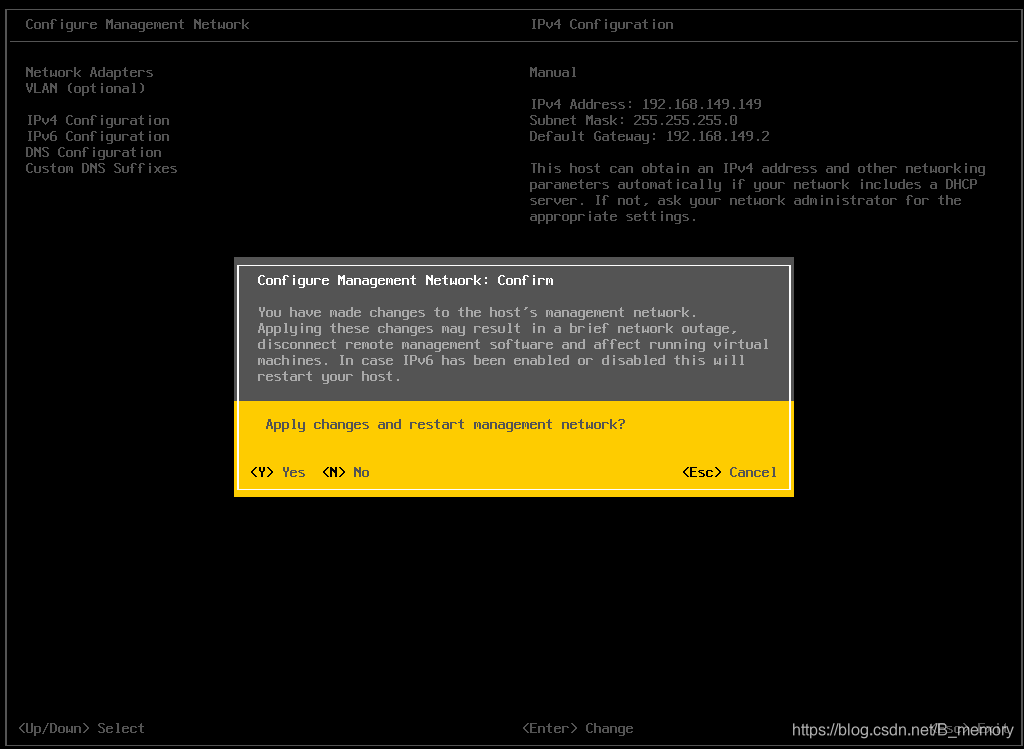
Task: Choose <N> No in confirm dialog
Action: (x=346, y=472)
